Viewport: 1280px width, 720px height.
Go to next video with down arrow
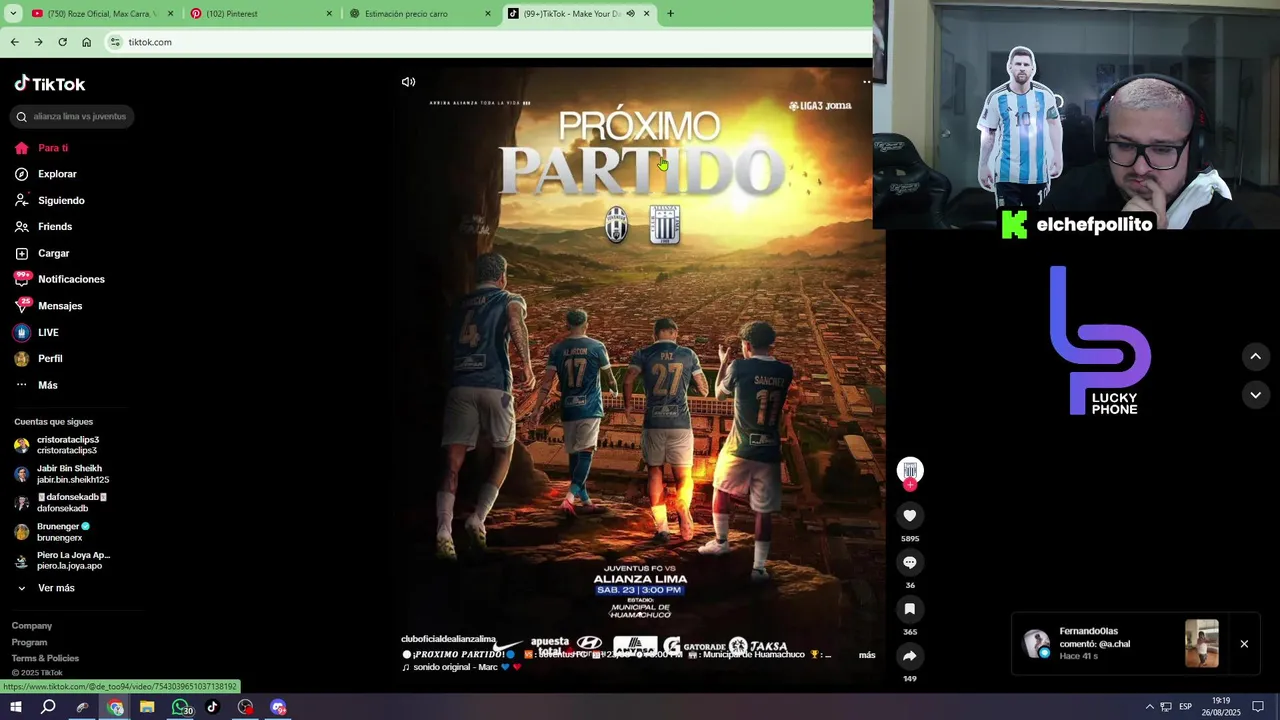[x=1255, y=395]
